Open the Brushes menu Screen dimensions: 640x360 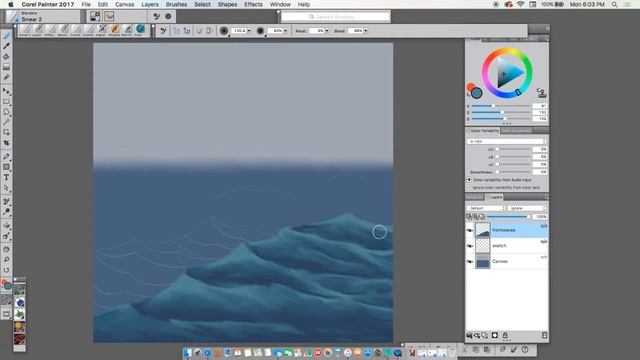click(x=176, y=4)
